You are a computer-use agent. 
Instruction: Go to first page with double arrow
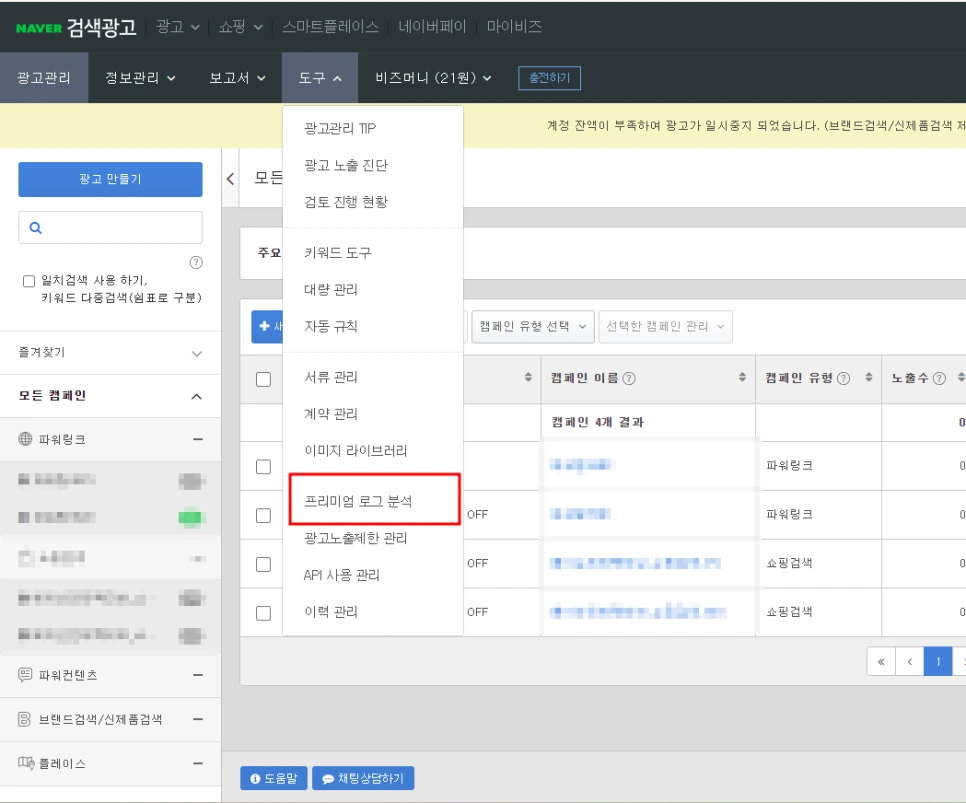coord(881,662)
